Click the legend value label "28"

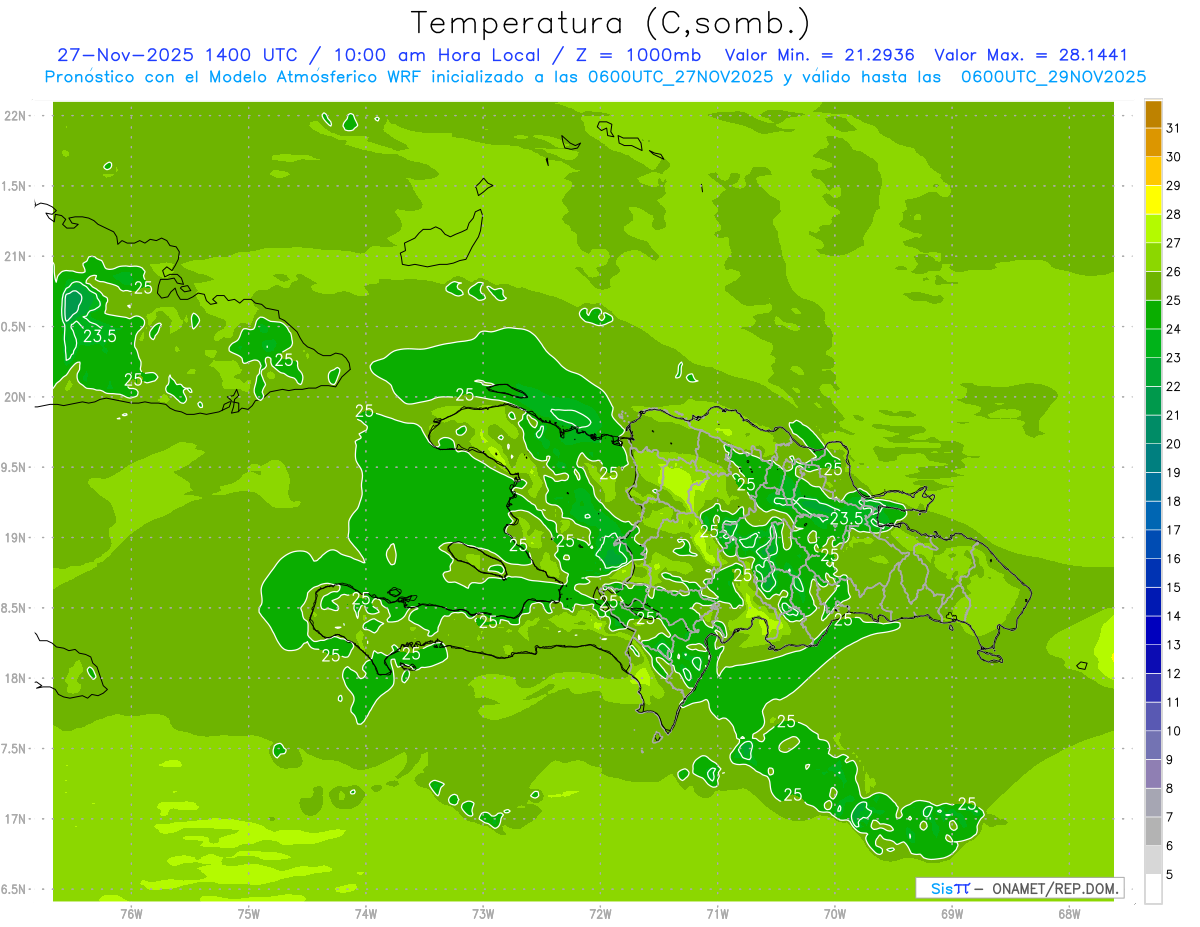coord(1174,215)
